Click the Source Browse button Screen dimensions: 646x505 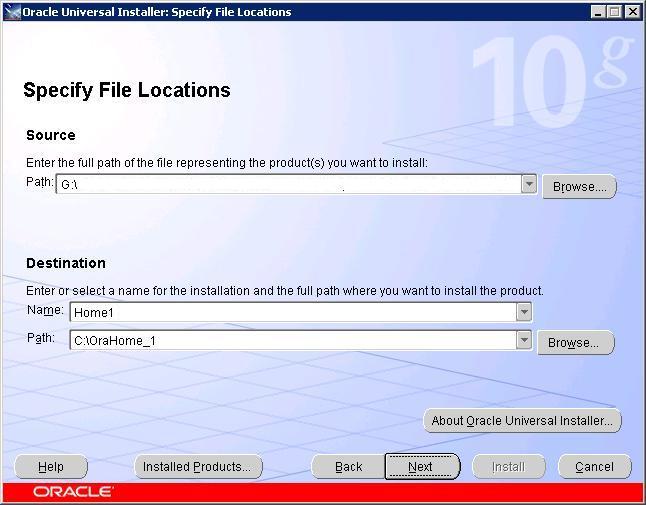(579, 187)
